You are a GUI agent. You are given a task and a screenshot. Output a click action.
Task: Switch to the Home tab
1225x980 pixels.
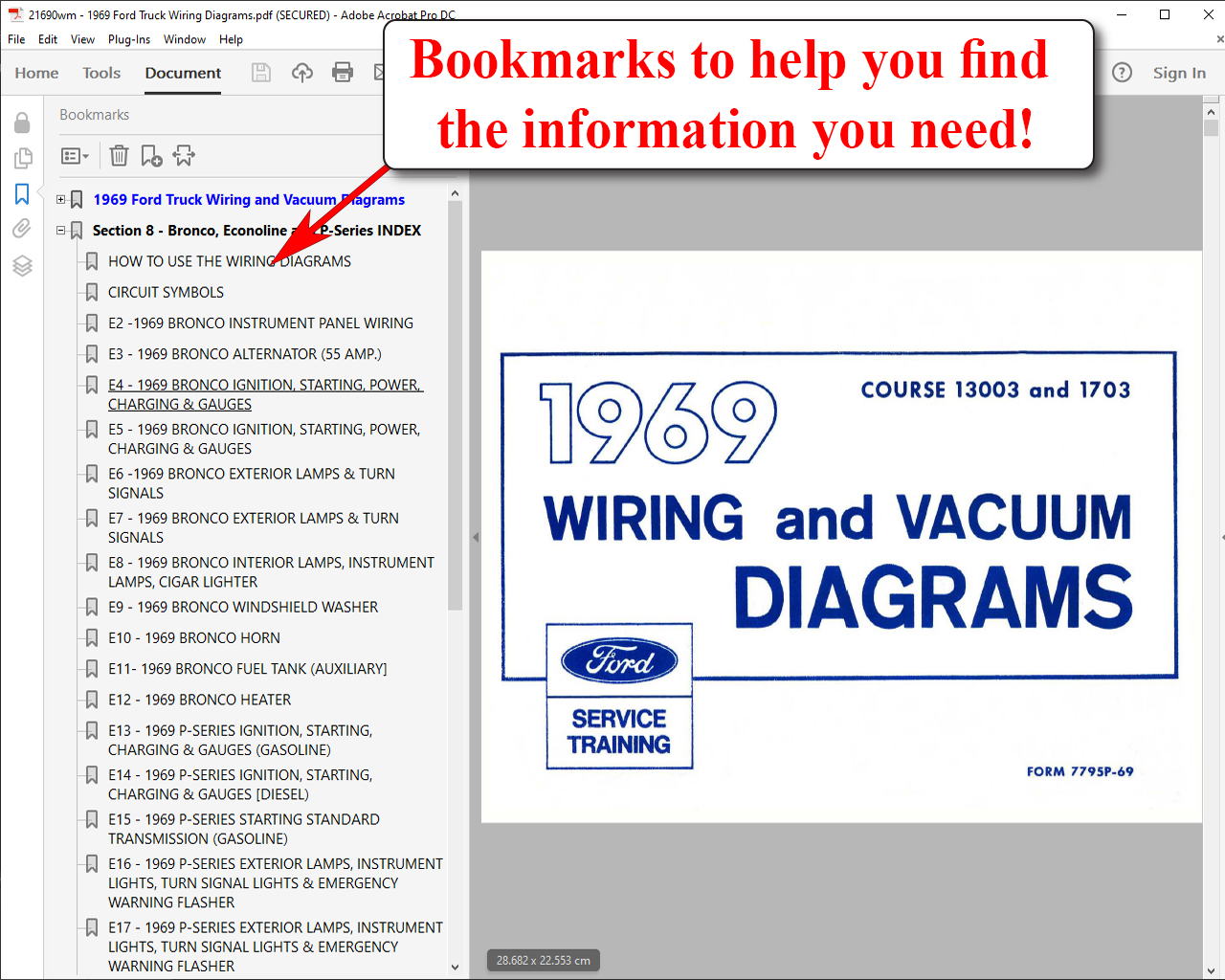(36, 73)
